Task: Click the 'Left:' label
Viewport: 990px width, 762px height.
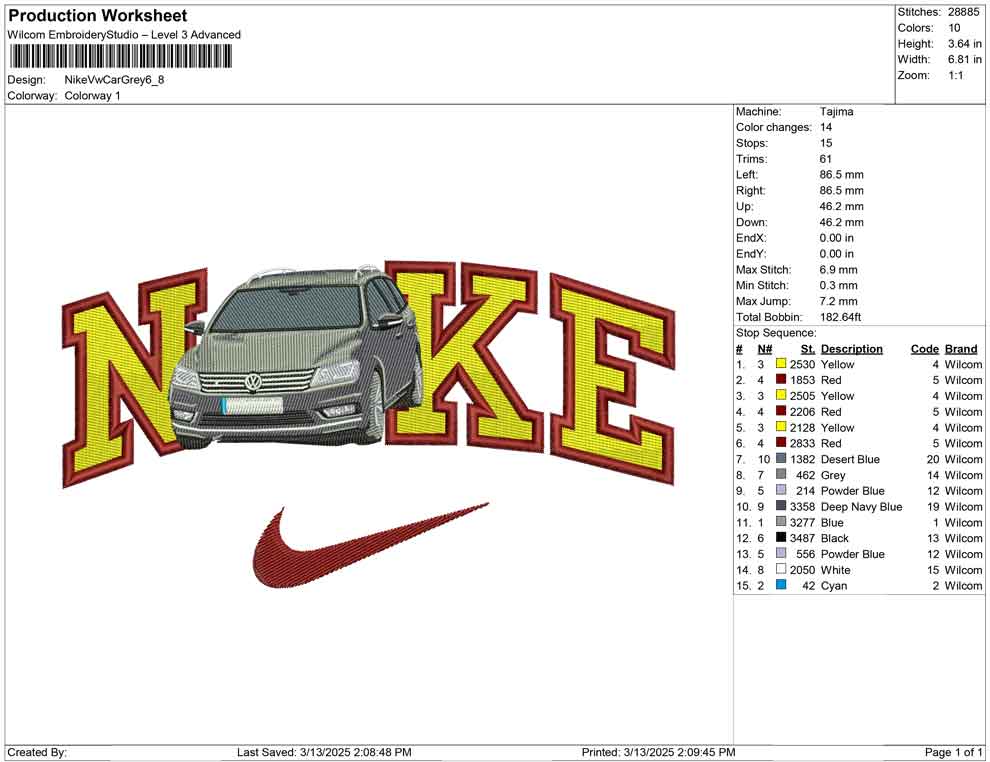Action: click(x=747, y=174)
